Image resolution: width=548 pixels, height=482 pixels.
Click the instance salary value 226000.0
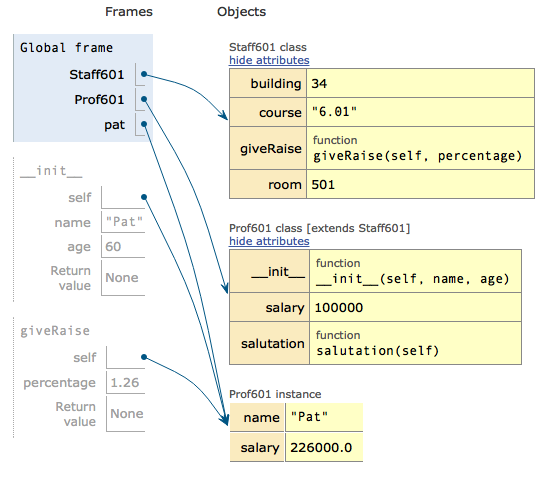(324, 447)
